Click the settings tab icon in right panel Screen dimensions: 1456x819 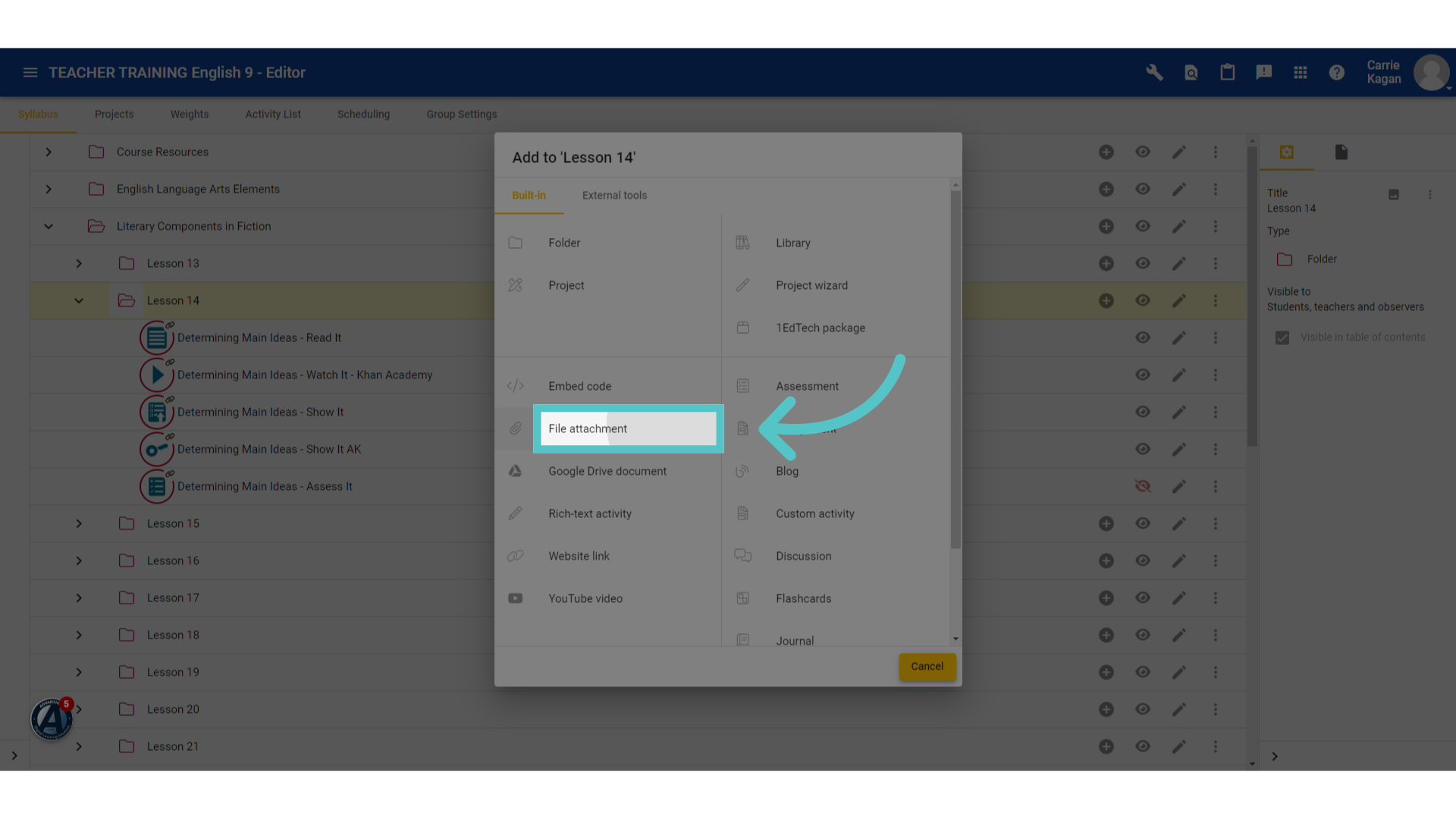[x=1287, y=152]
